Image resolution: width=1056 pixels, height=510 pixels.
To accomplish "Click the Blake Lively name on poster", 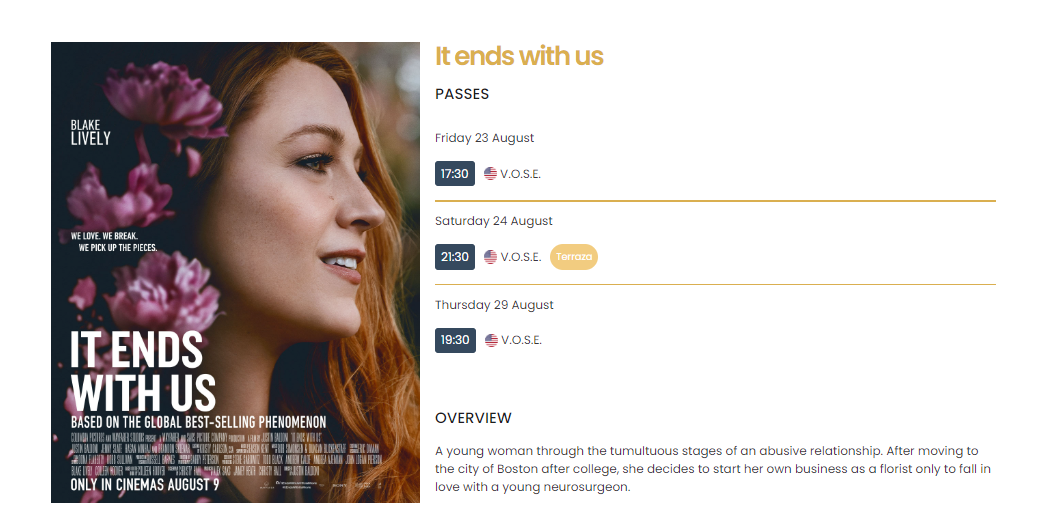I will coord(90,133).
